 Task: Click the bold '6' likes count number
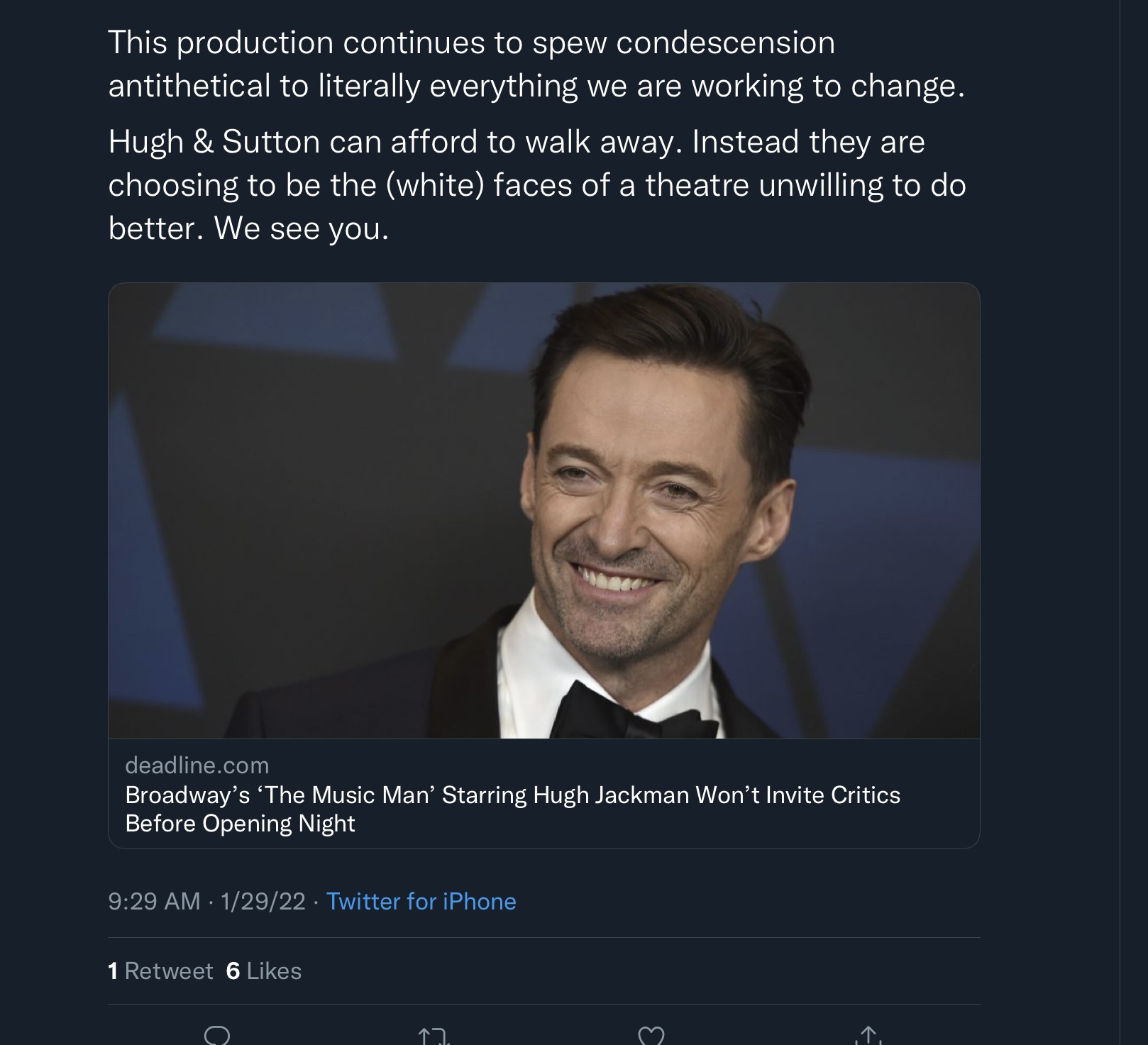click(233, 971)
